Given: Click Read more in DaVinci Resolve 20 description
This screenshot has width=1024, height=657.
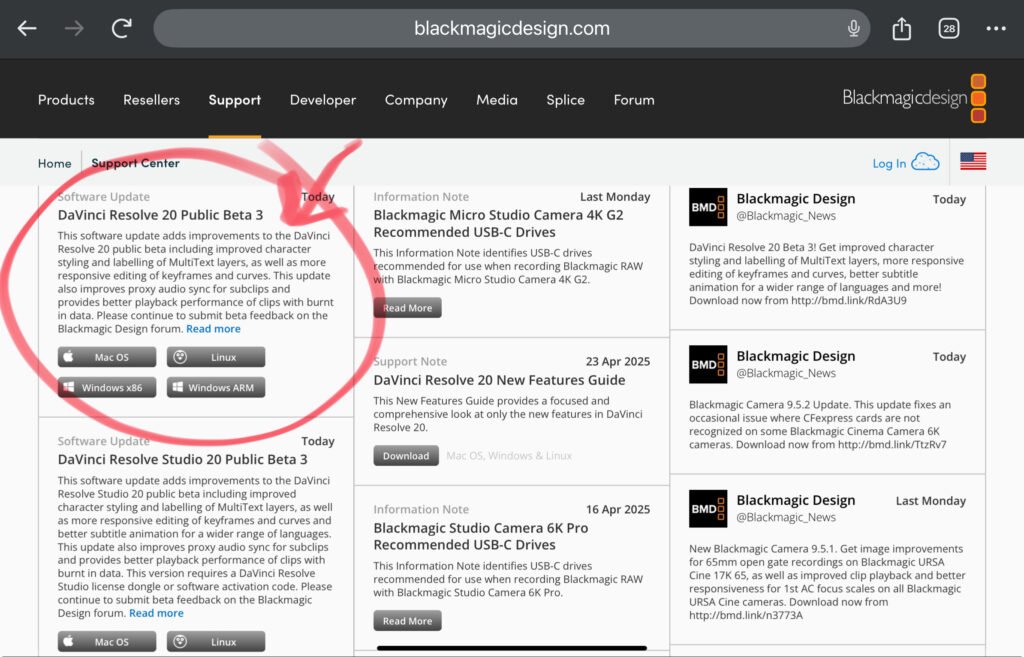Looking at the screenshot, I should tap(213, 329).
